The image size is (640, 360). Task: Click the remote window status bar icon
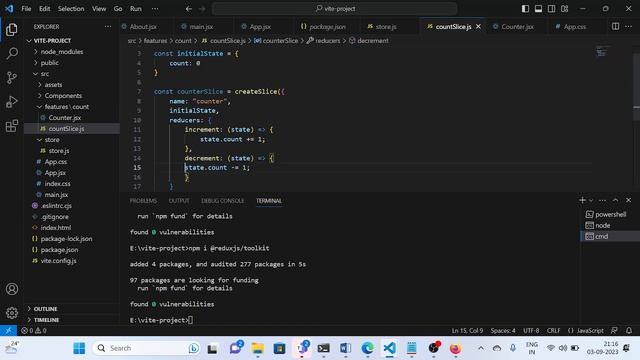[x=8, y=331]
